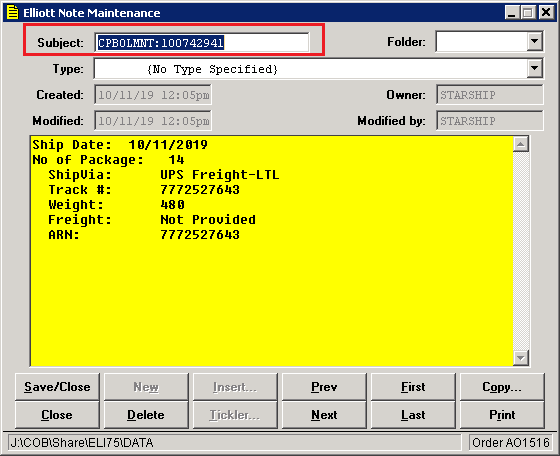Image resolution: width=560 pixels, height=456 pixels.
Task: Minimize the Elliott Note Maintenance window
Action: tap(512, 13)
